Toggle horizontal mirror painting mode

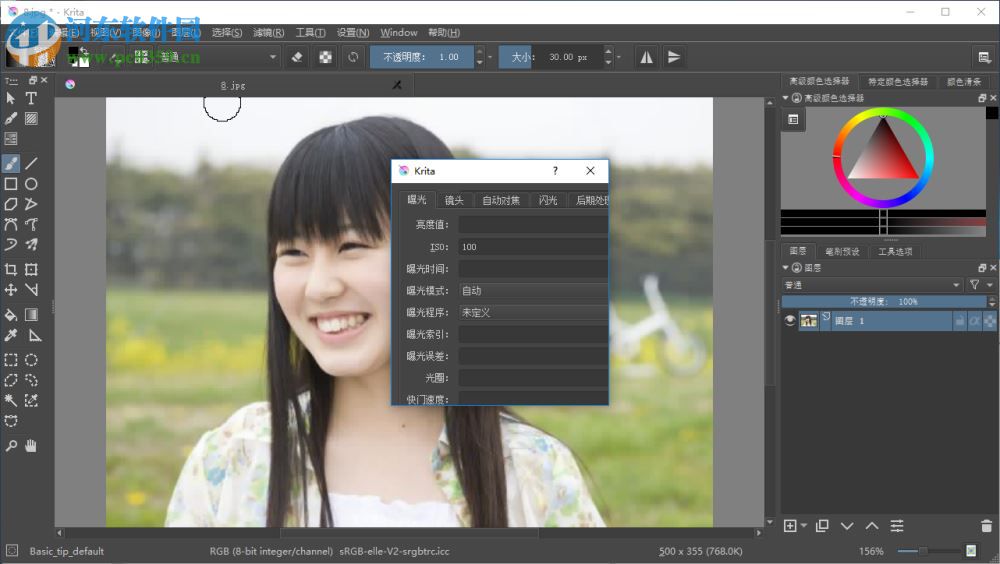(x=646, y=57)
